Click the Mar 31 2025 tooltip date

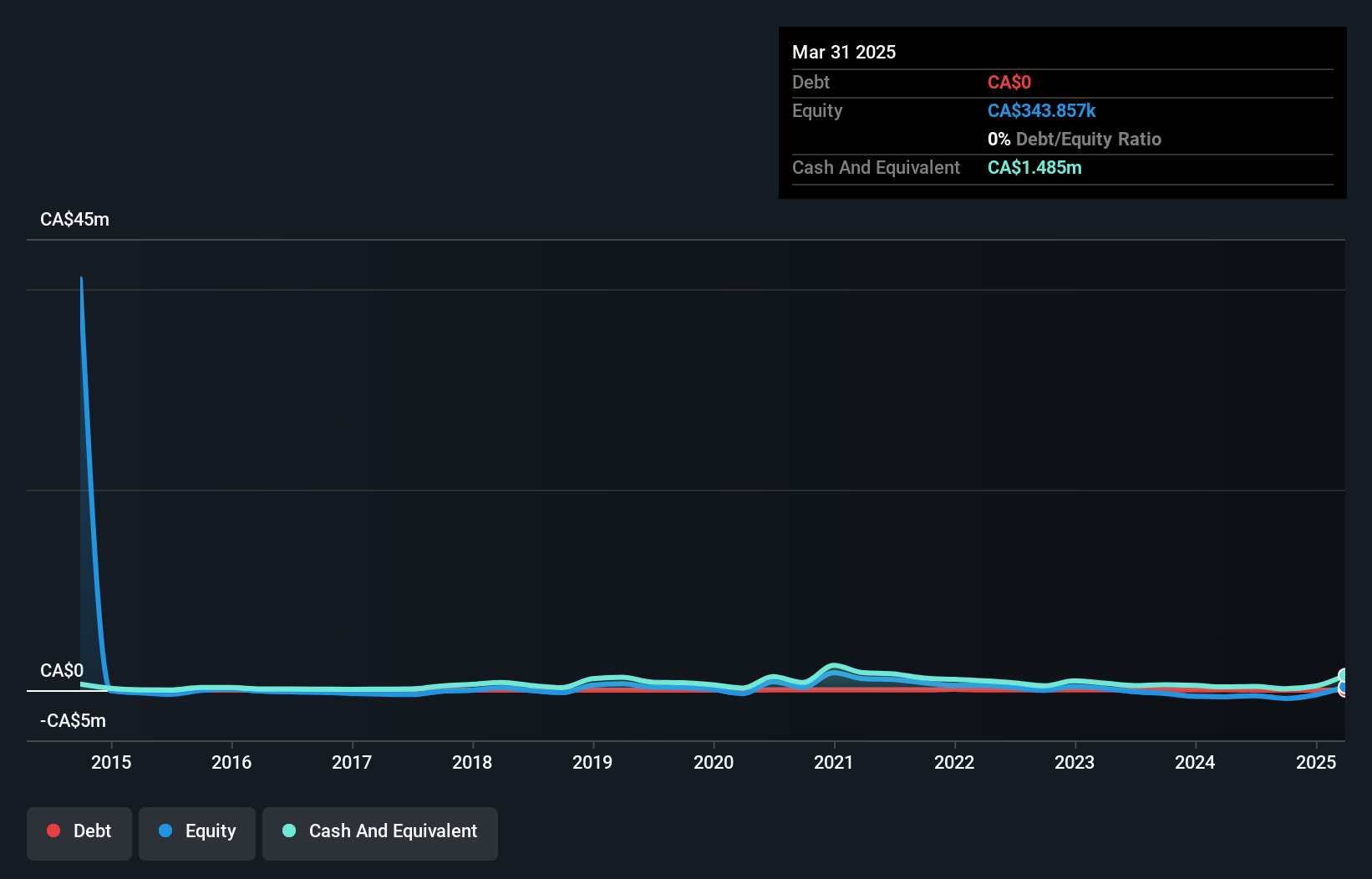[x=844, y=52]
